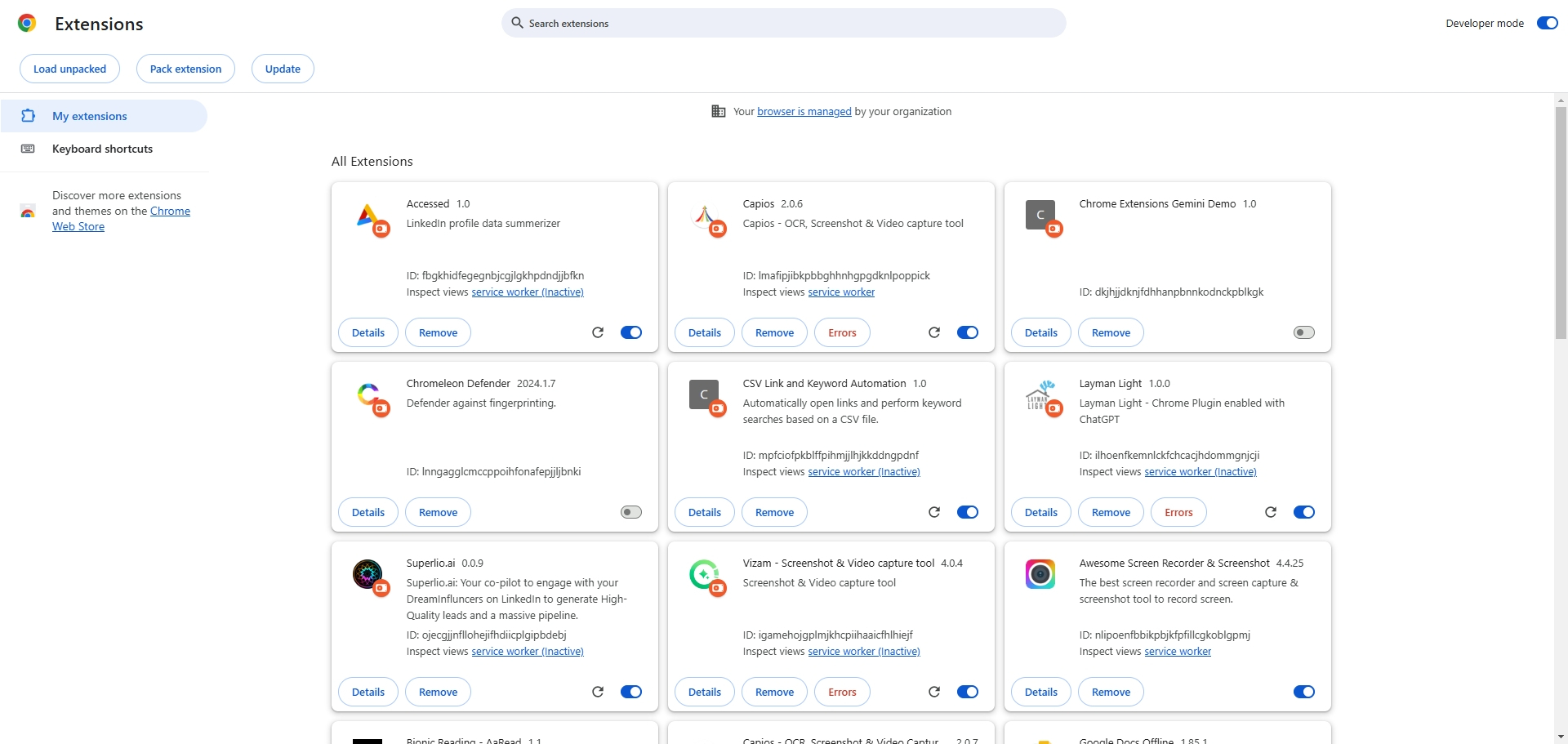Viewport: 1568px width, 744px height.
Task: Disable the Vizam extension toggle
Action: [x=968, y=692]
